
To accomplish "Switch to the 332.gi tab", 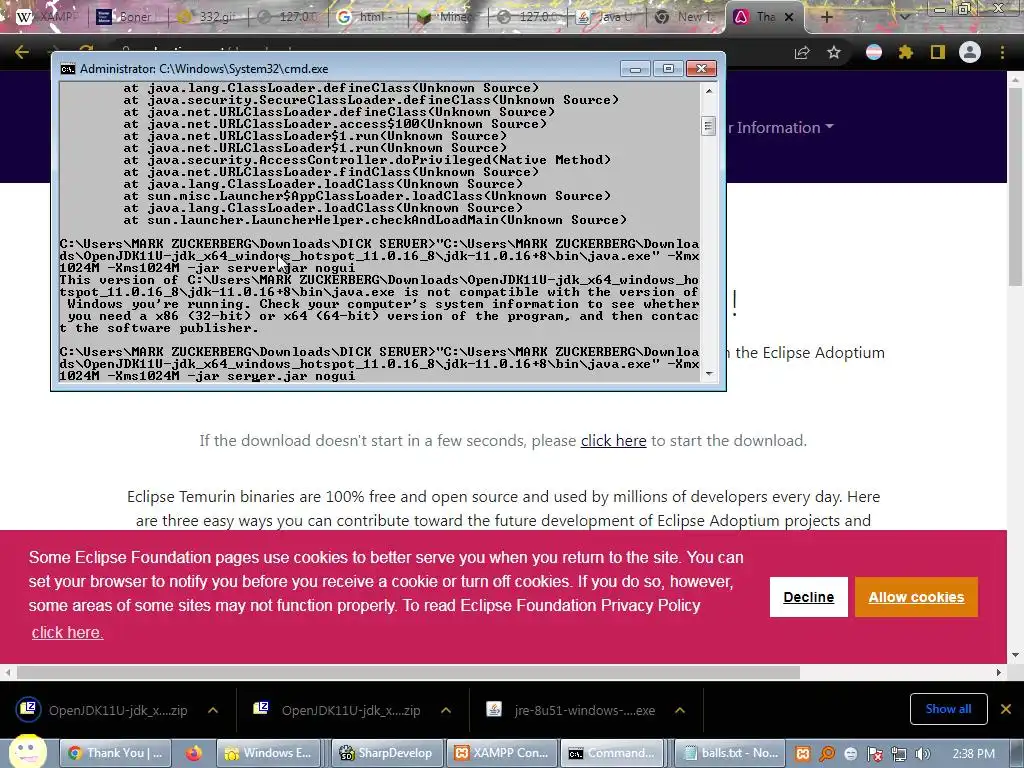I will point(206,17).
